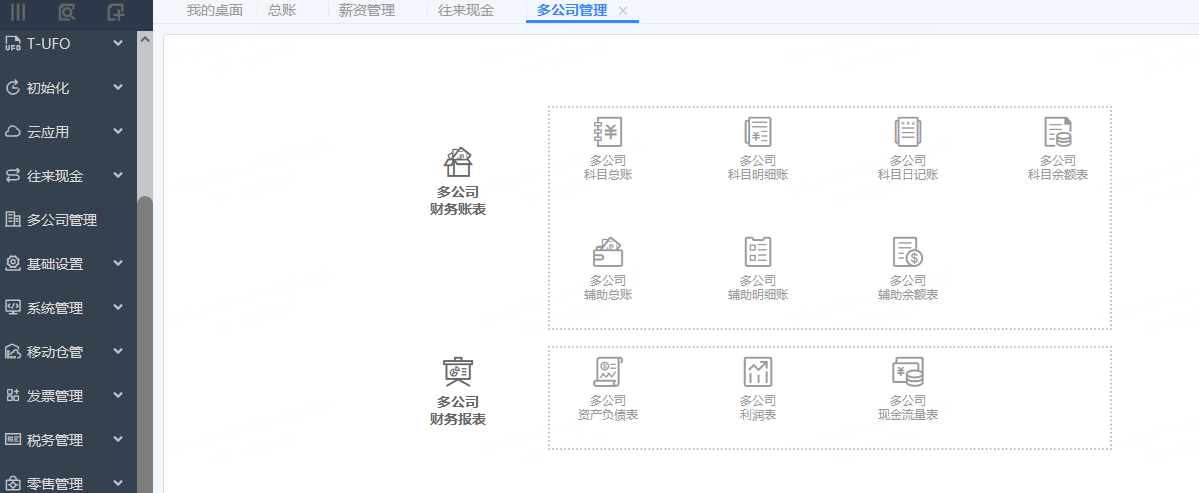Expand the 移动仓管 menu chevron
Viewport: 1199px width, 493px height.
118,352
